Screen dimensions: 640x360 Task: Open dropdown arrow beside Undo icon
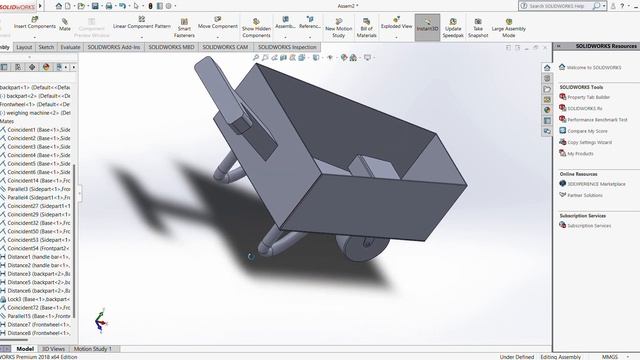128,6
